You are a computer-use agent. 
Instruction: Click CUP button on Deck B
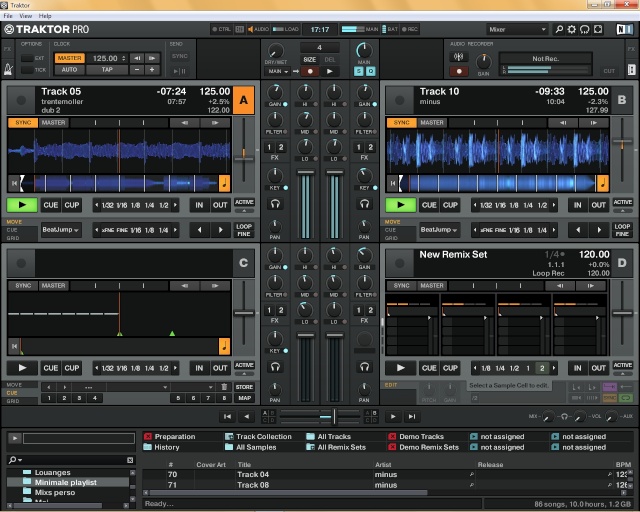[450, 205]
